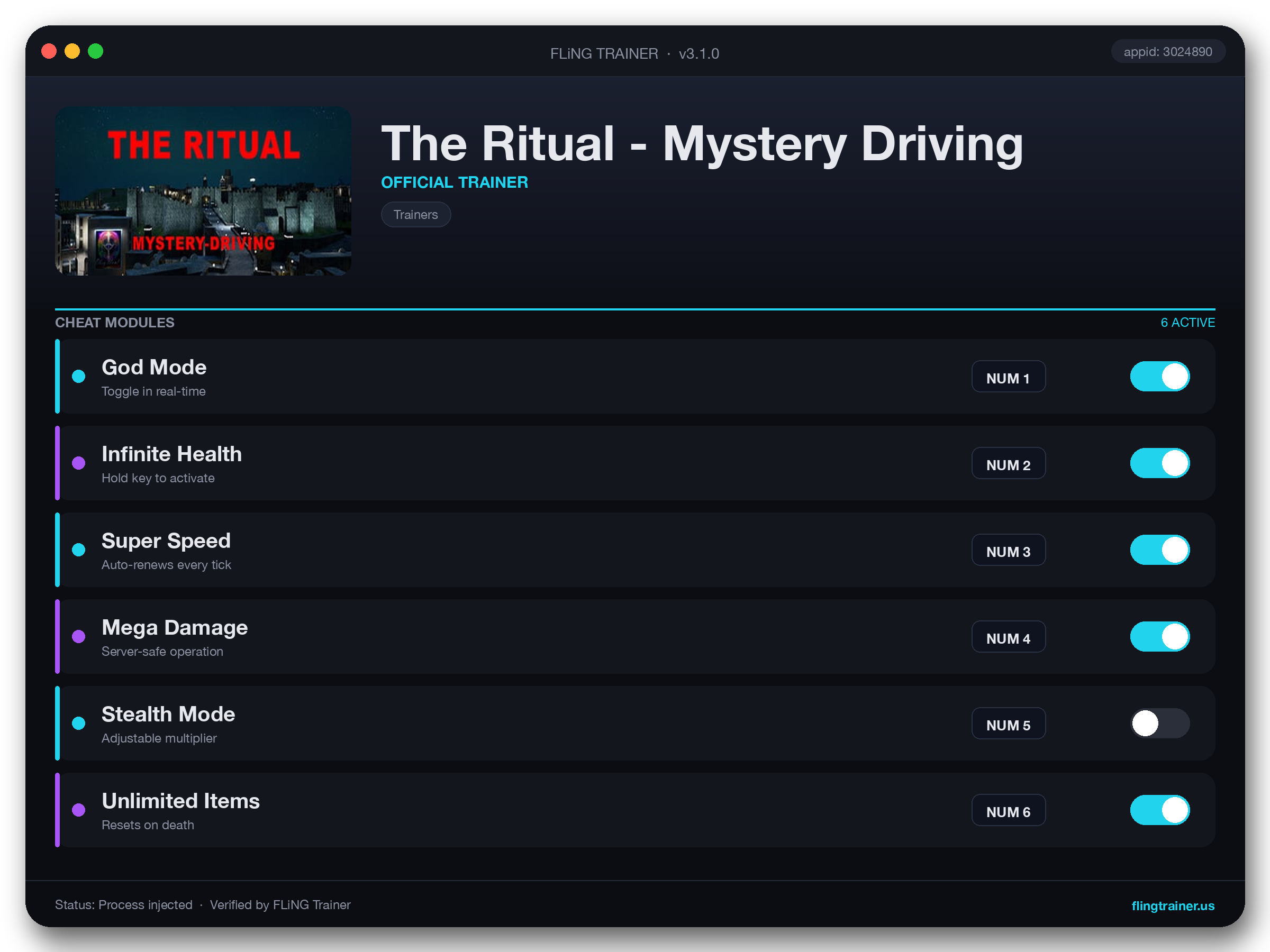Screen dimensions: 1270x952
Task: Enable the Stealth Mode toggle
Action: (x=1160, y=723)
